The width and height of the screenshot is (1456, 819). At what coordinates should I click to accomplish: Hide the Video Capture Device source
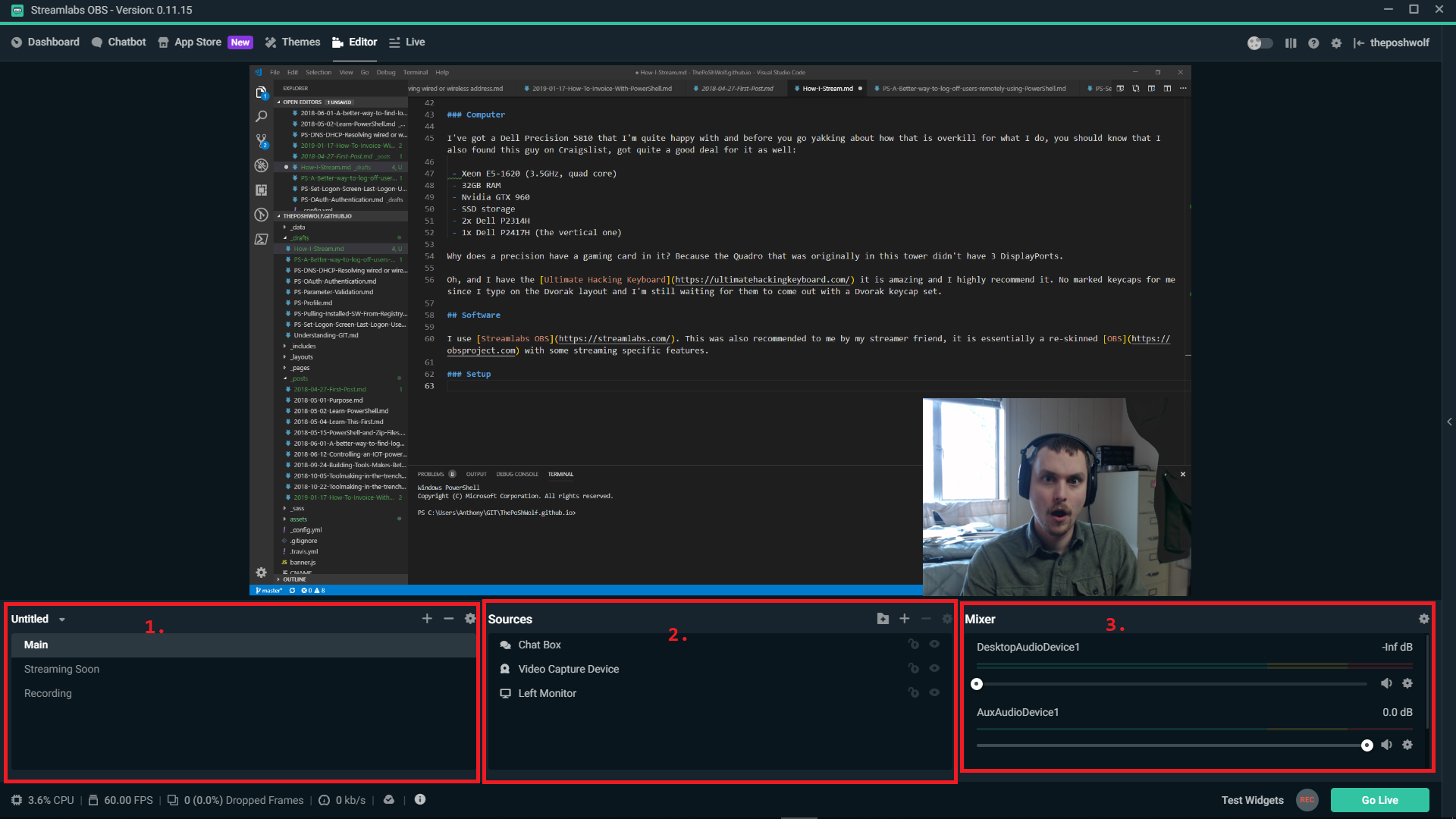click(x=935, y=668)
